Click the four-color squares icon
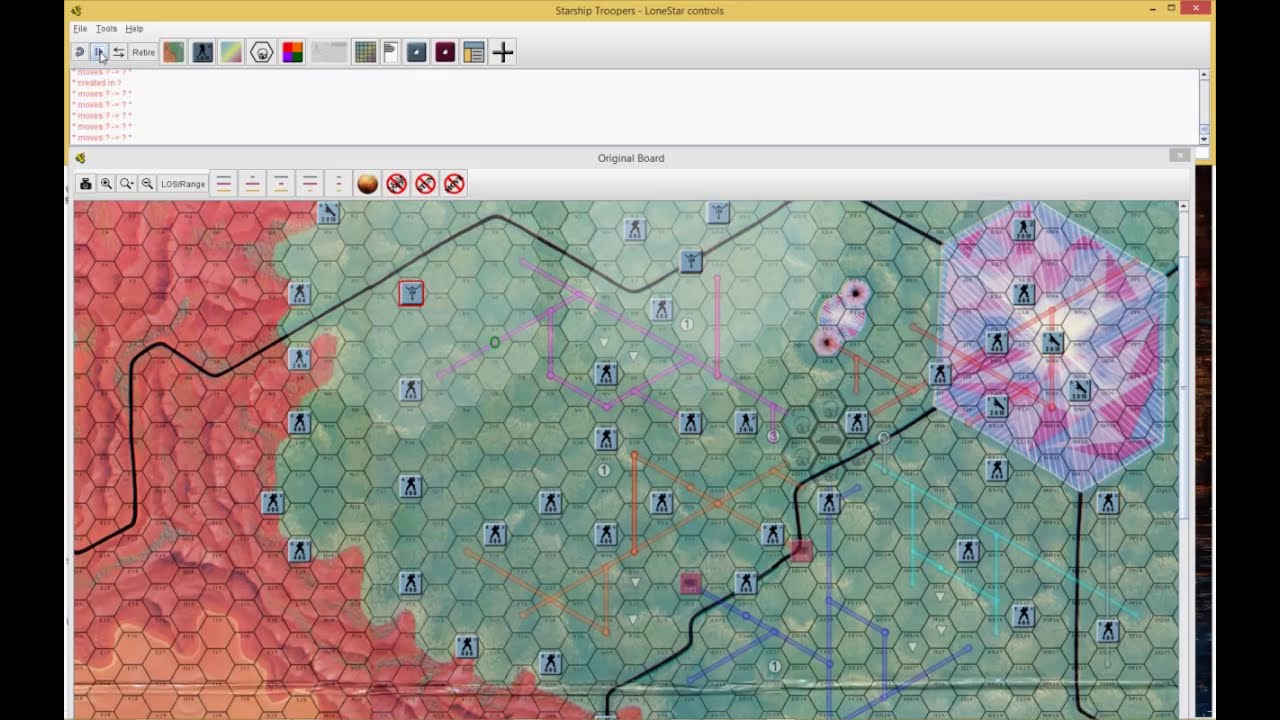Screen dimensions: 1280x720 coord(292,52)
